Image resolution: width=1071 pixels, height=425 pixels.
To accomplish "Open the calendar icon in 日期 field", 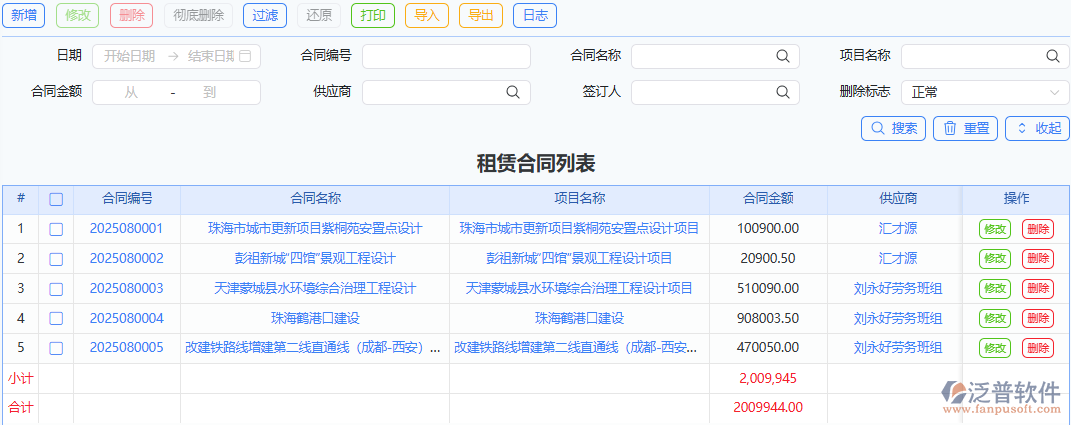I will coord(246,56).
